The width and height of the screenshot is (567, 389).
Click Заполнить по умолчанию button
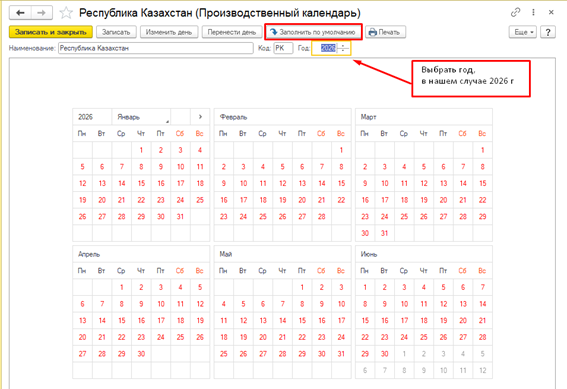click(x=313, y=32)
